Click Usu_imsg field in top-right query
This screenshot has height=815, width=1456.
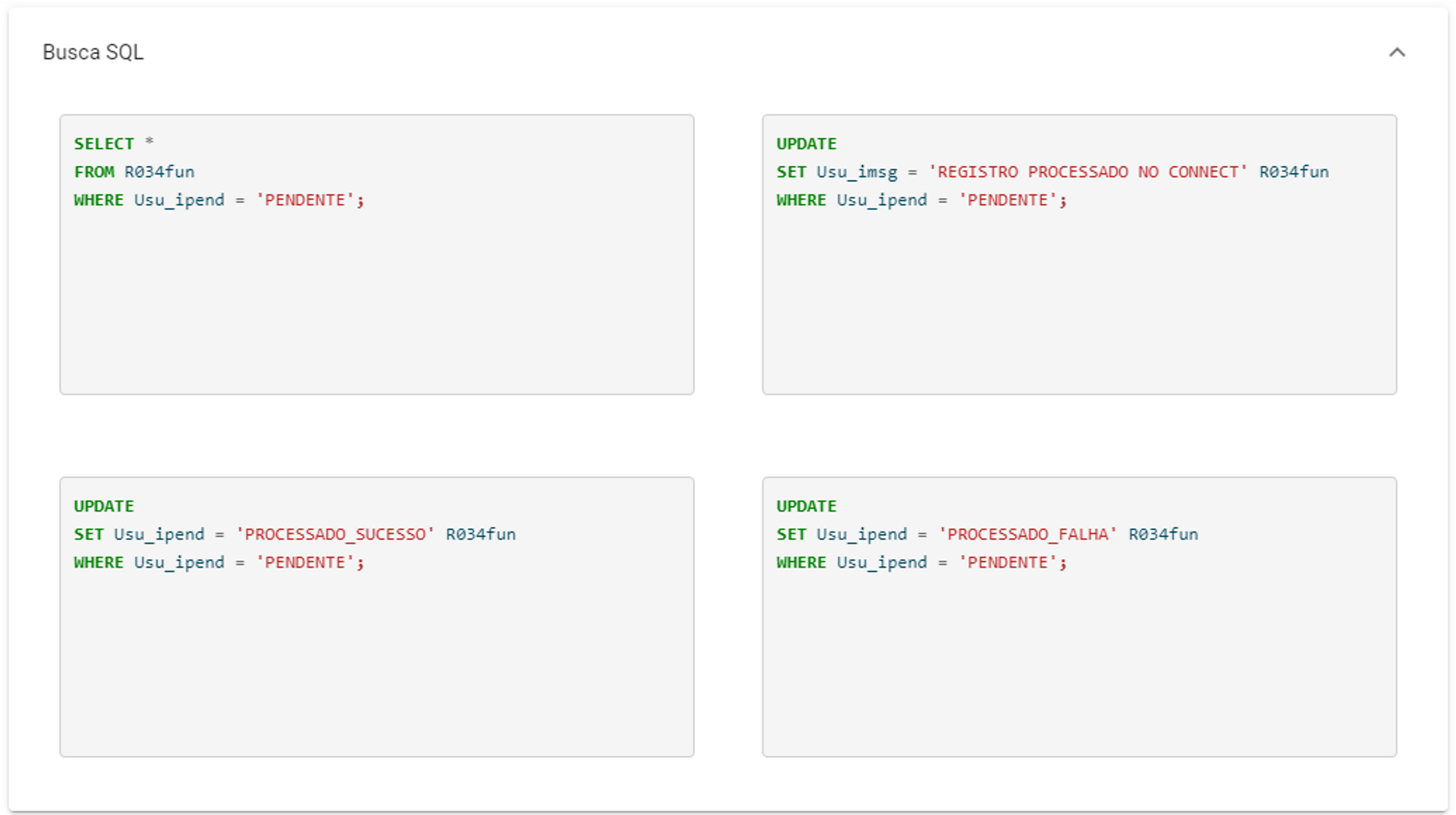pyautogui.click(x=857, y=172)
